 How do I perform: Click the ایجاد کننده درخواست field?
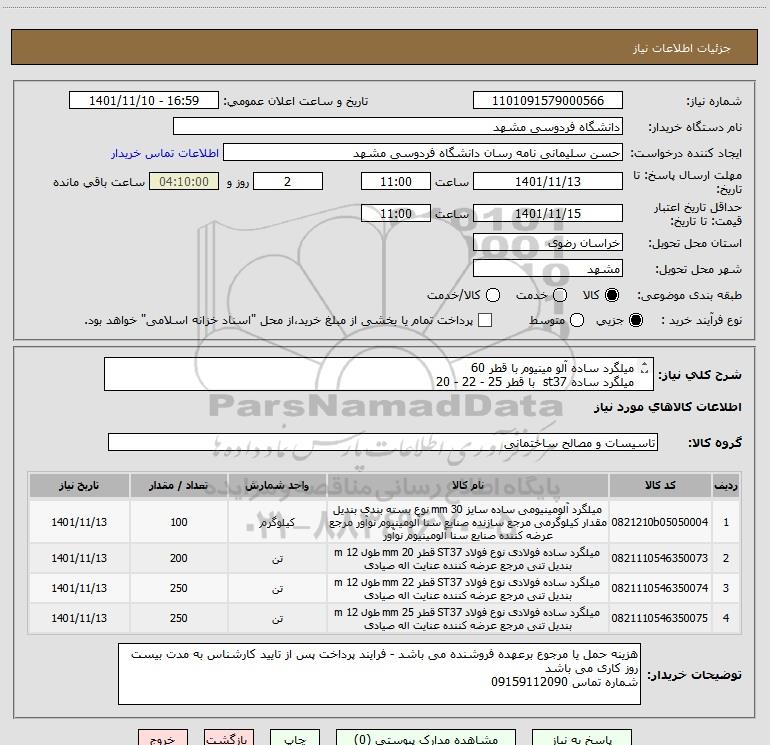(423, 152)
